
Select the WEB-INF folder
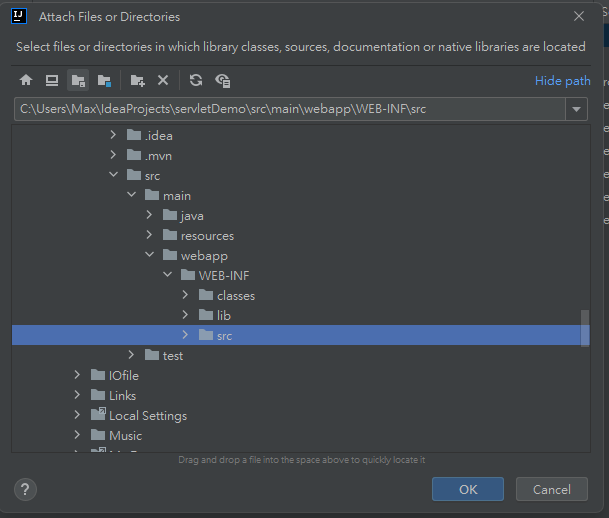coord(215,275)
